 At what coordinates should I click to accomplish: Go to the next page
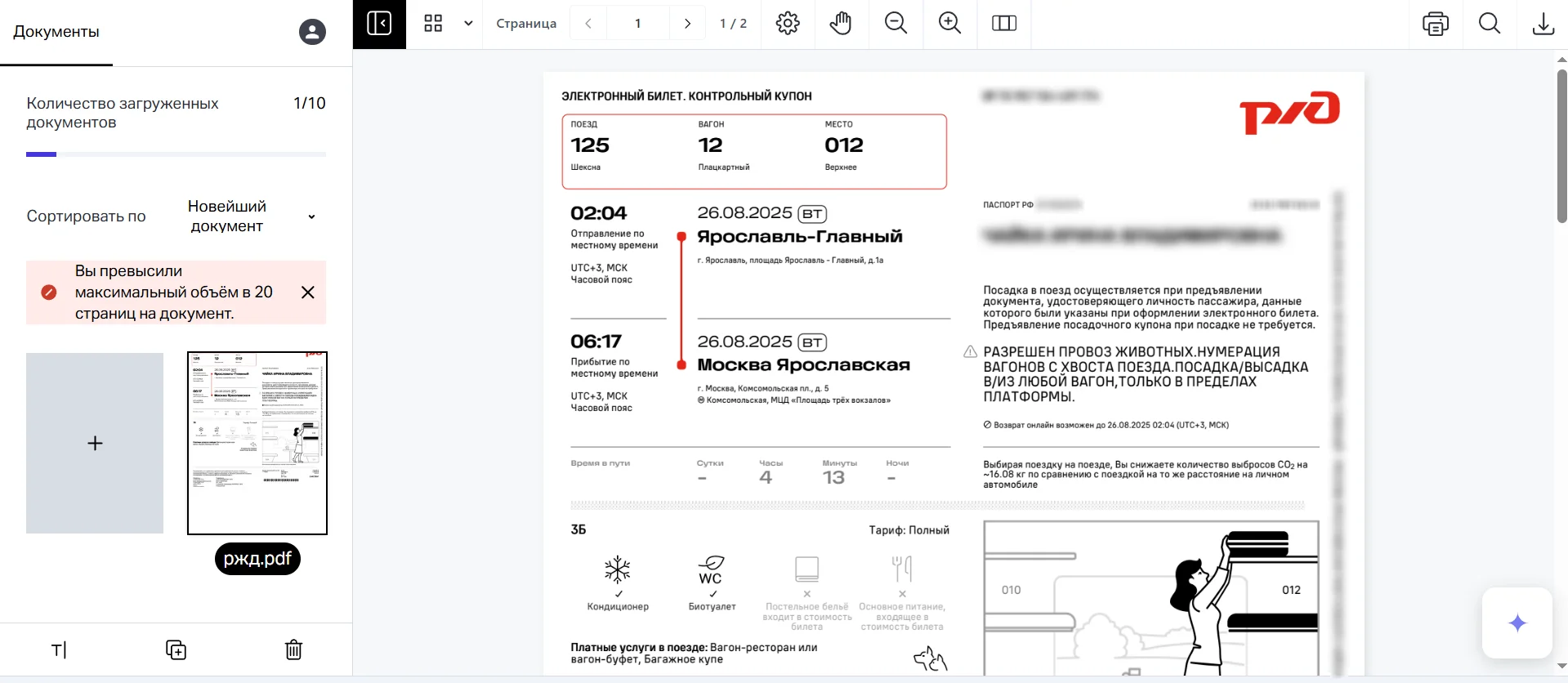point(687,24)
